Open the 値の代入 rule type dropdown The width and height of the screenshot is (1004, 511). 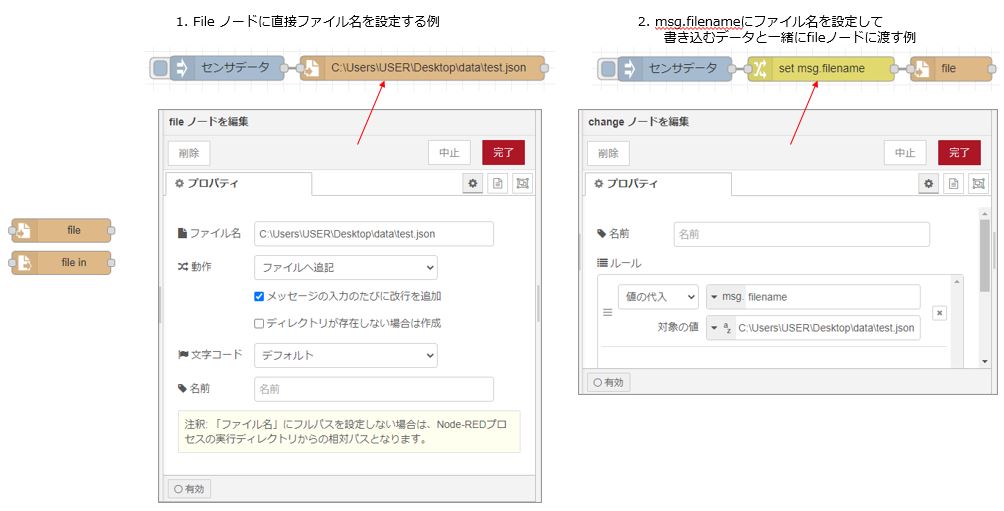pos(658,297)
